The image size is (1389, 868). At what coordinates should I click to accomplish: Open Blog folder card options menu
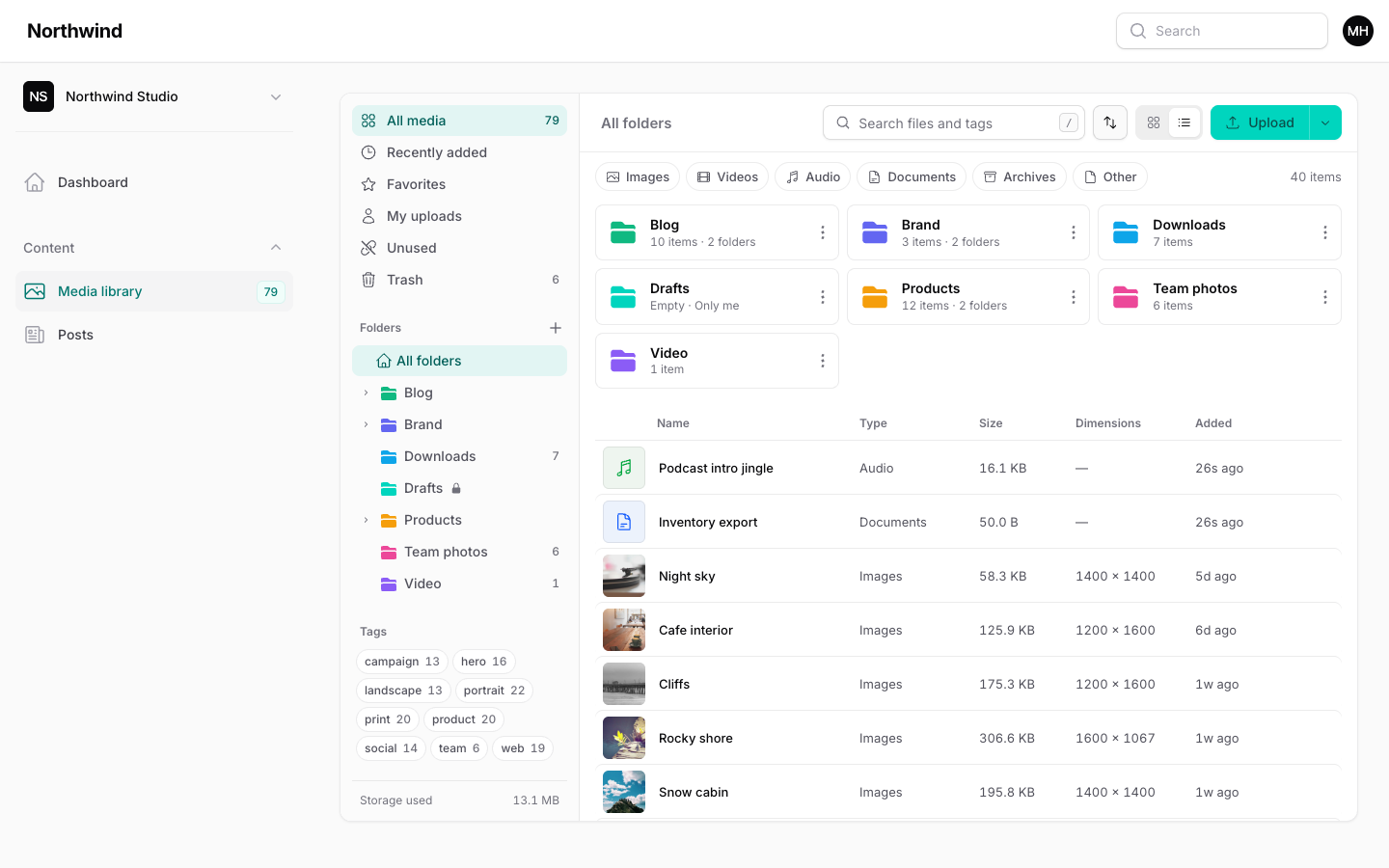click(x=823, y=232)
